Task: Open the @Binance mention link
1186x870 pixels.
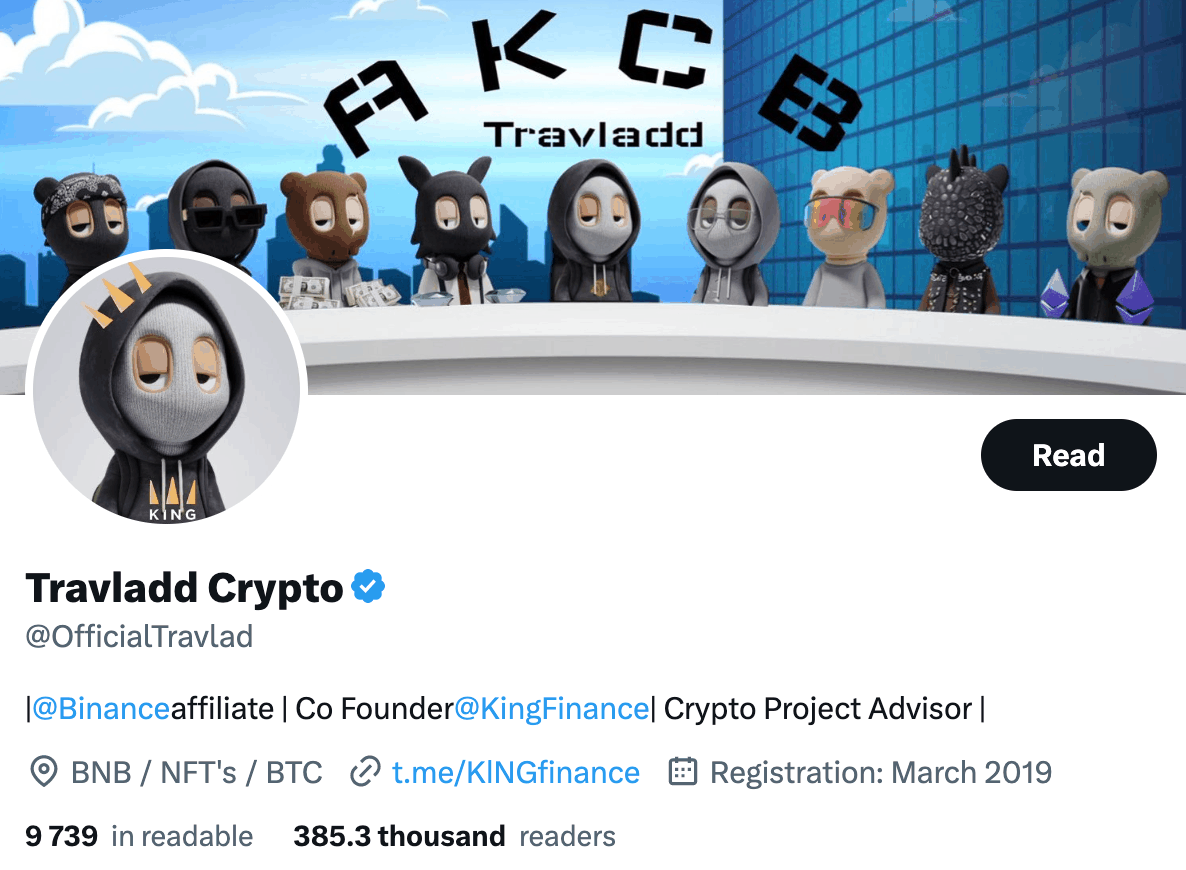Action: point(101,709)
